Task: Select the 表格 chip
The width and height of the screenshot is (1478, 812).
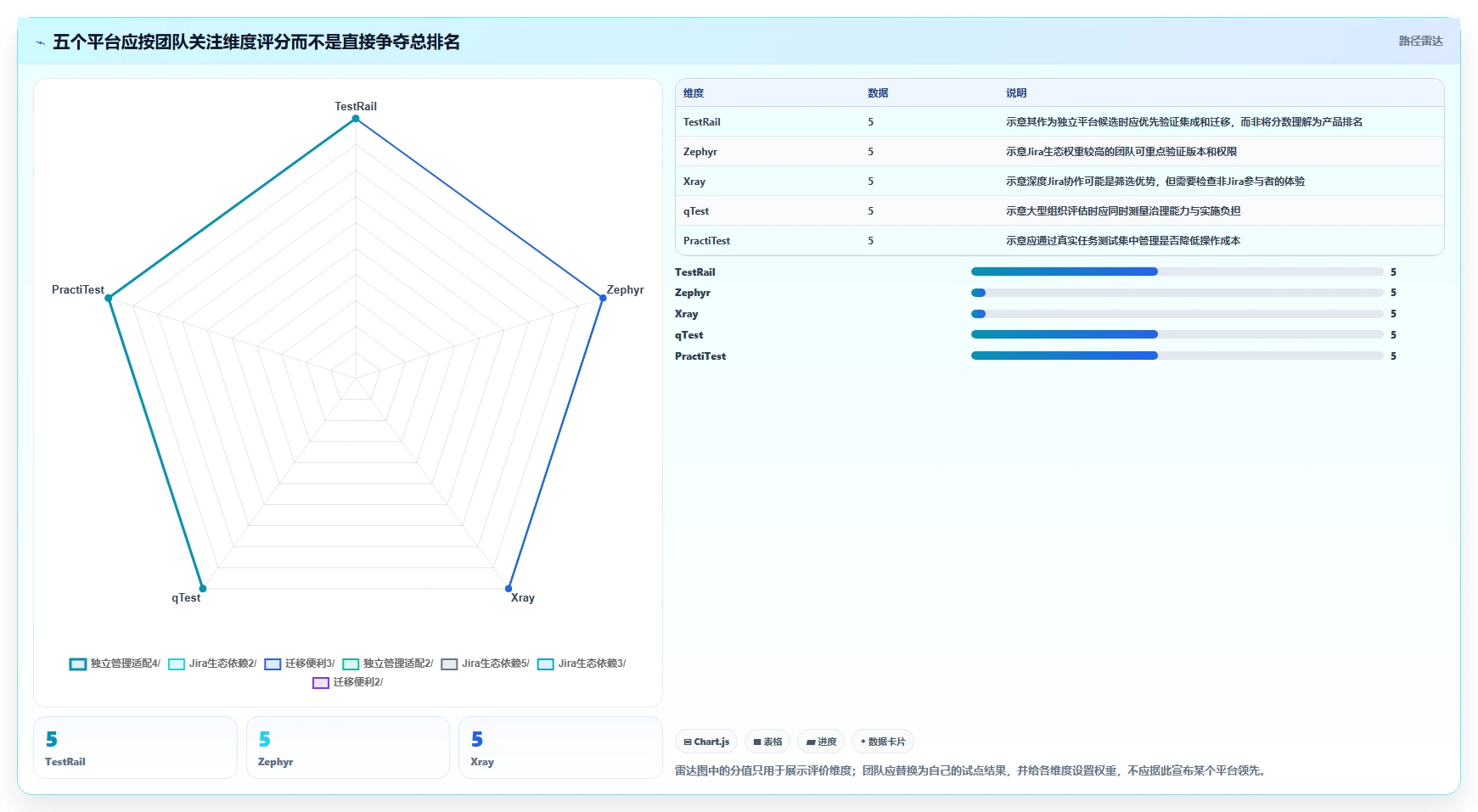Action: click(x=767, y=742)
